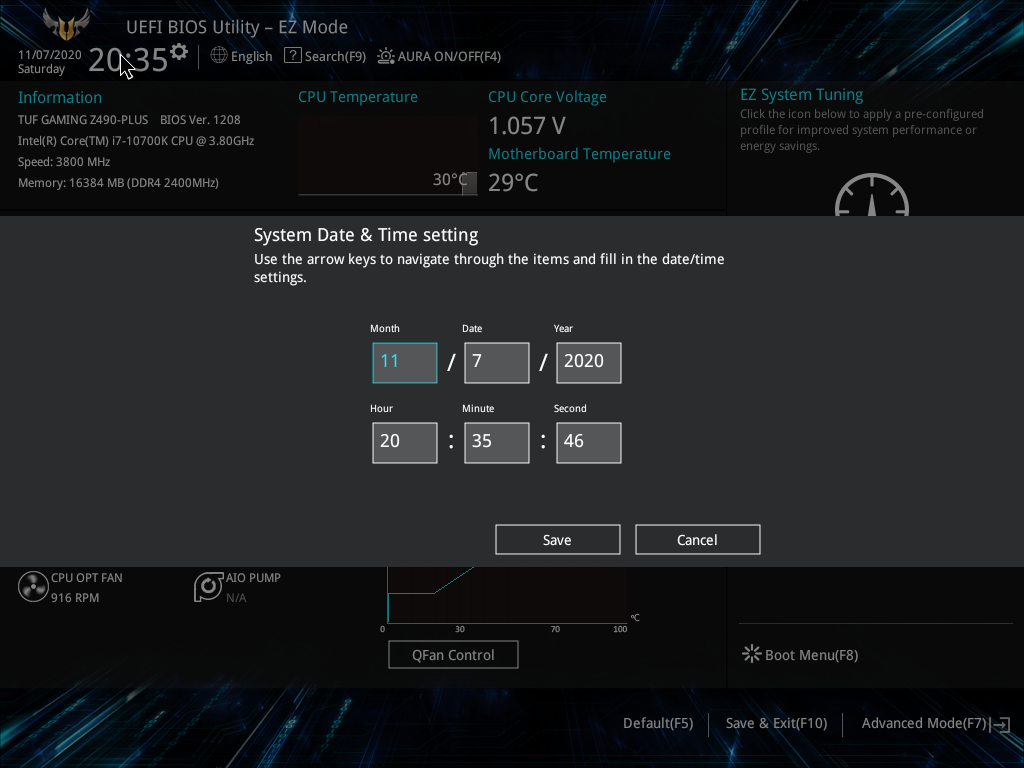
Task: Click the System Date & Time setting title
Action: (x=366, y=235)
